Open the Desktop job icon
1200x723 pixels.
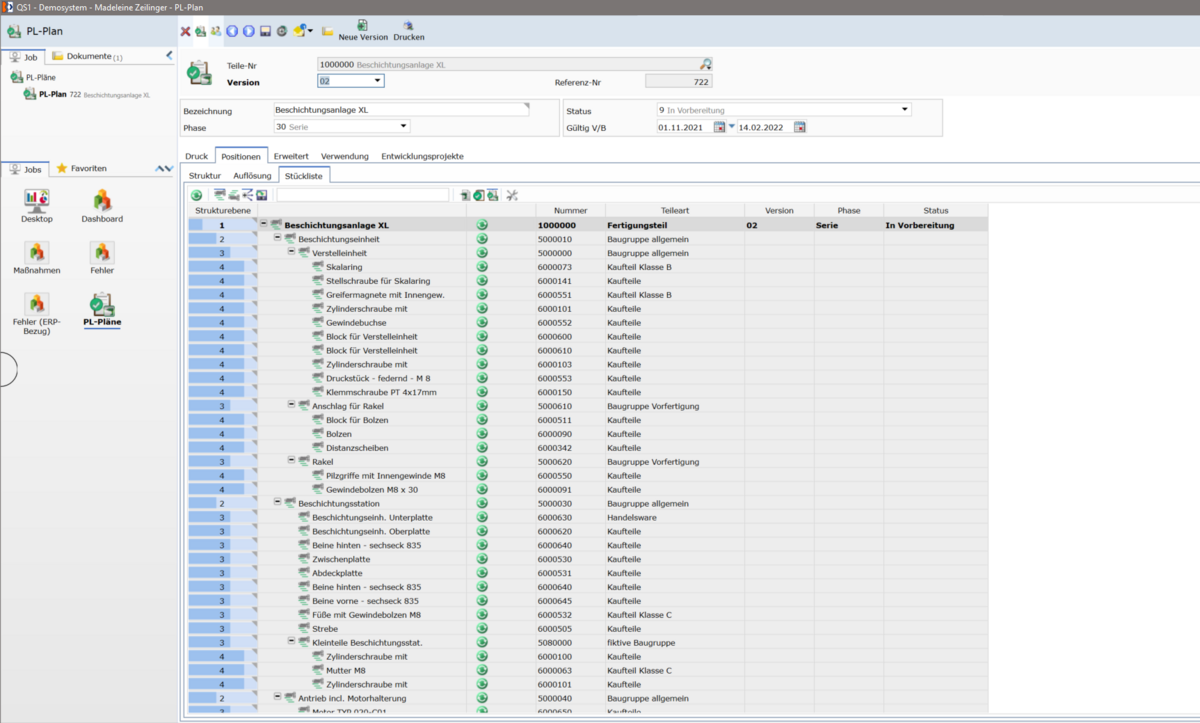[x=37, y=205]
